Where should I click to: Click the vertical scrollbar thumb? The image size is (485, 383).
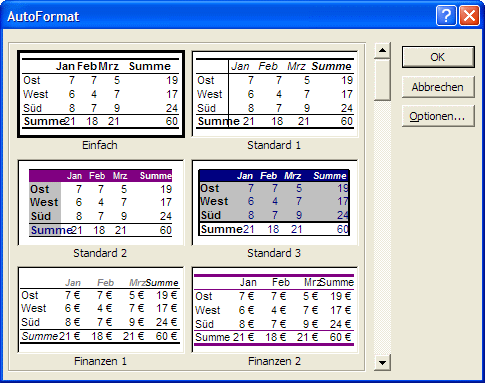tap(382, 80)
